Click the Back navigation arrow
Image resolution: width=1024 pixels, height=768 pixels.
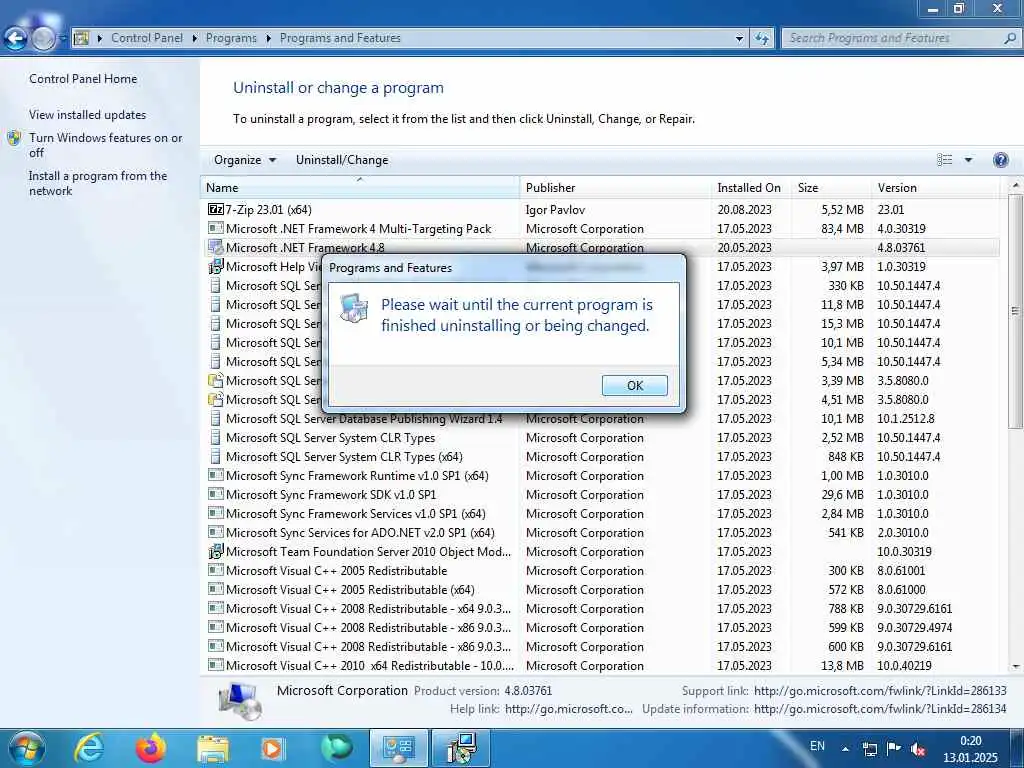click(16, 39)
